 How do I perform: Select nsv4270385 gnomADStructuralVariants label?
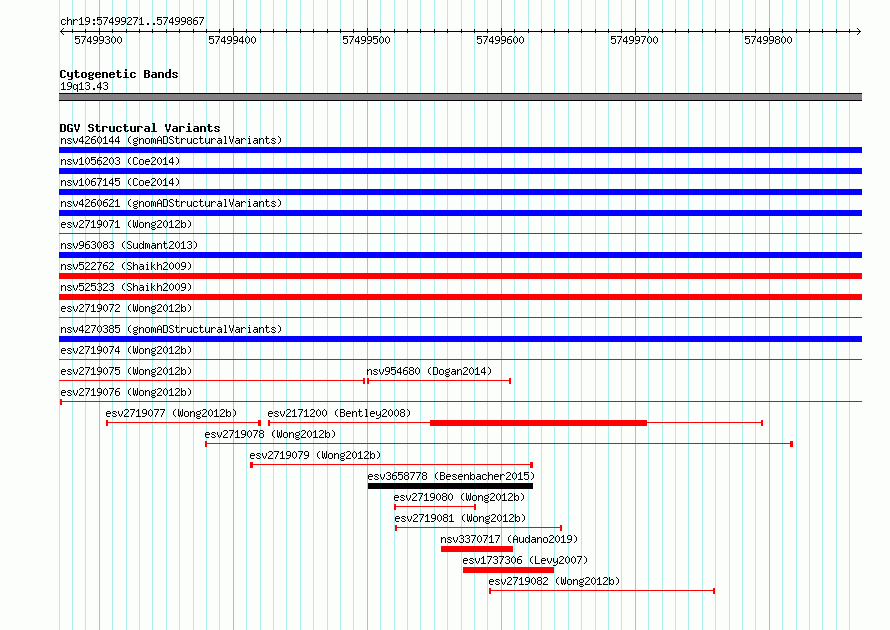click(x=171, y=329)
